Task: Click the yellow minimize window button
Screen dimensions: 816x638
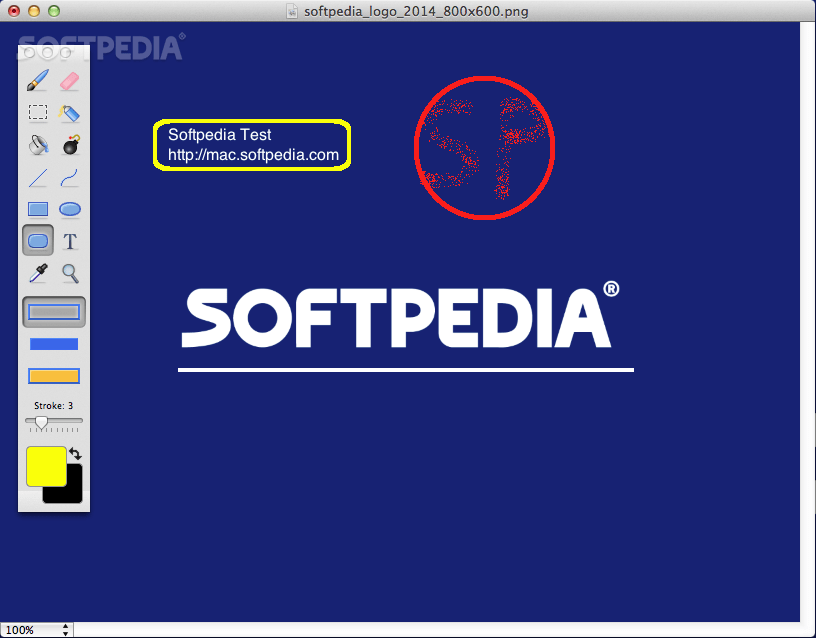Action: (34, 11)
